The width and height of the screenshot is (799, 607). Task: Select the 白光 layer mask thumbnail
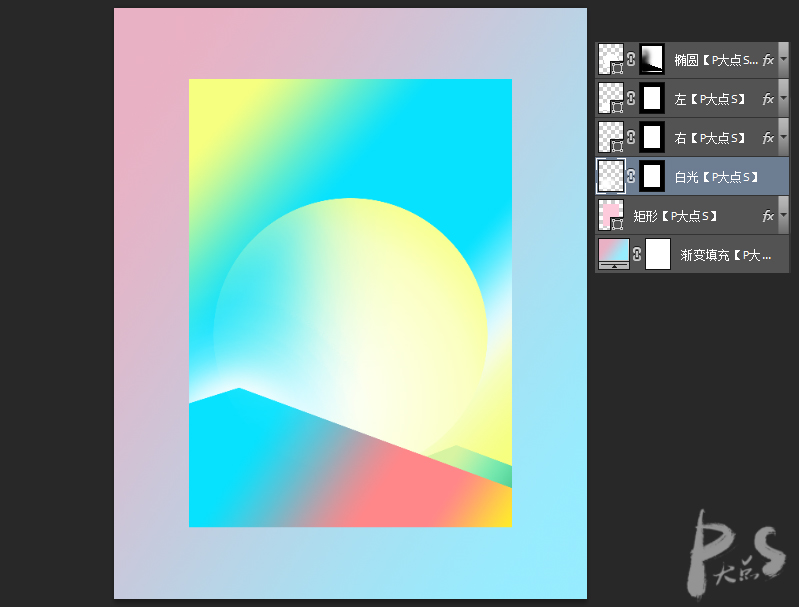(x=652, y=176)
